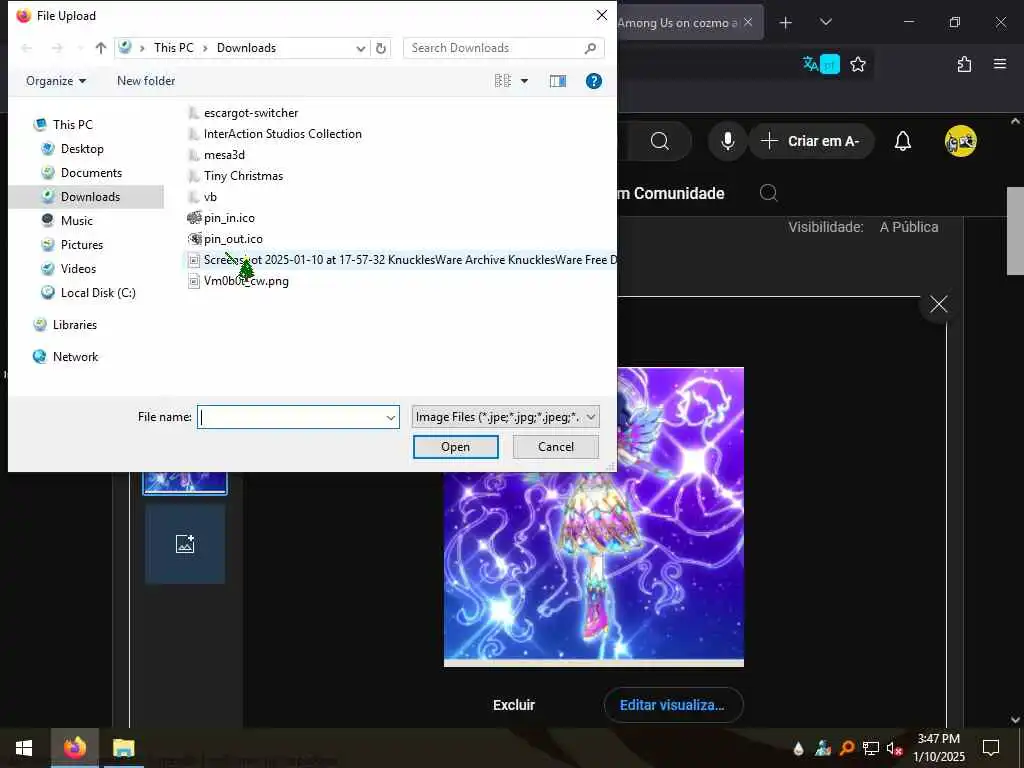This screenshot has width=1024, height=768.
Task: Select This PC in the navigation tree
Action: click(73, 124)
